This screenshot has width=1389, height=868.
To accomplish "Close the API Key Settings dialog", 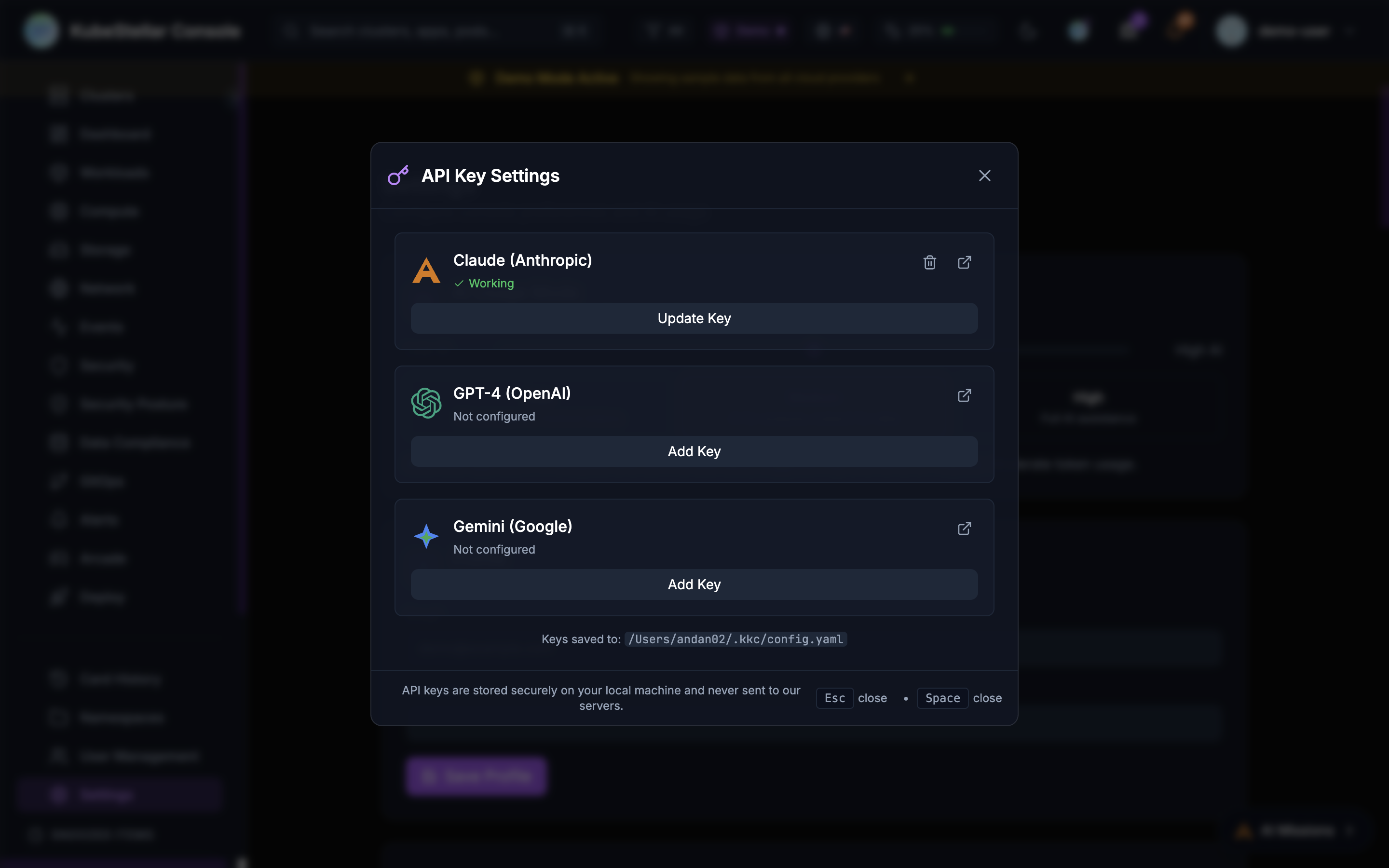I will pyautogui.click(x=985, y=175).
